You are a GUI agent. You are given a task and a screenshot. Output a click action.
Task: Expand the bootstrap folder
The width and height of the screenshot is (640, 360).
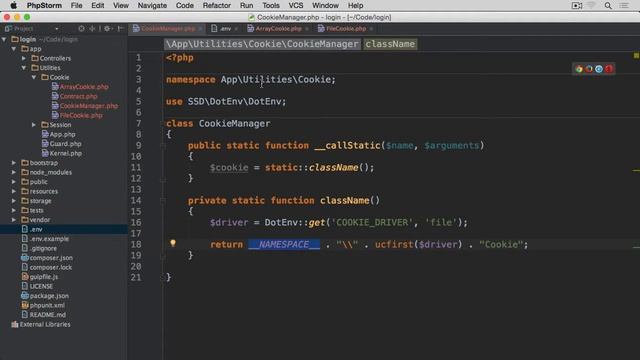point(14,162)
